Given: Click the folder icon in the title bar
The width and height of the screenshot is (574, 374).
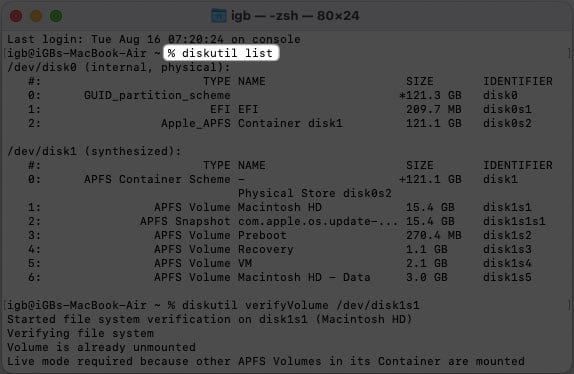Looking at the screenshot, I should [x=219, y=16].
